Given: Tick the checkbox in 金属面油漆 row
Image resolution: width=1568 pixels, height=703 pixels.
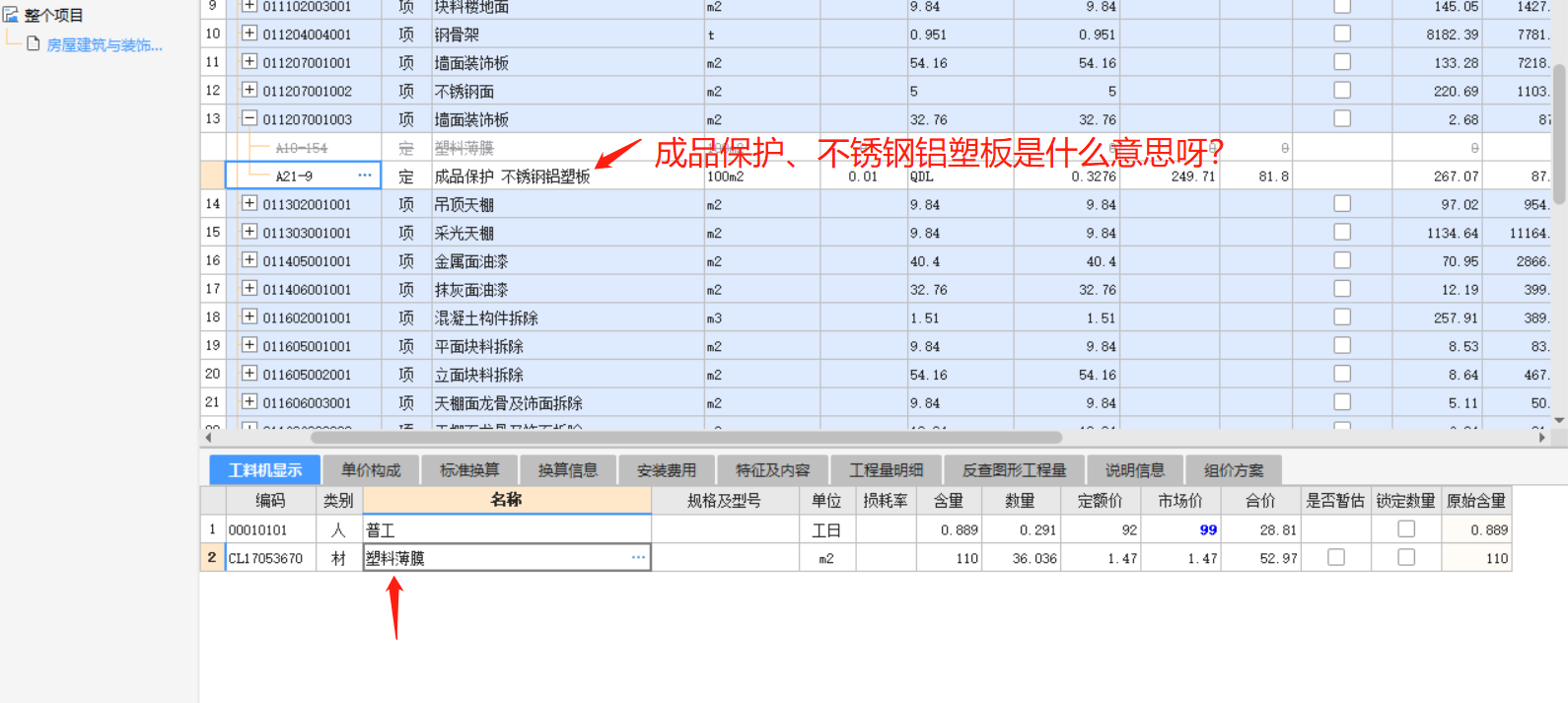Looking at the screenshot, I should point(1342,261).
